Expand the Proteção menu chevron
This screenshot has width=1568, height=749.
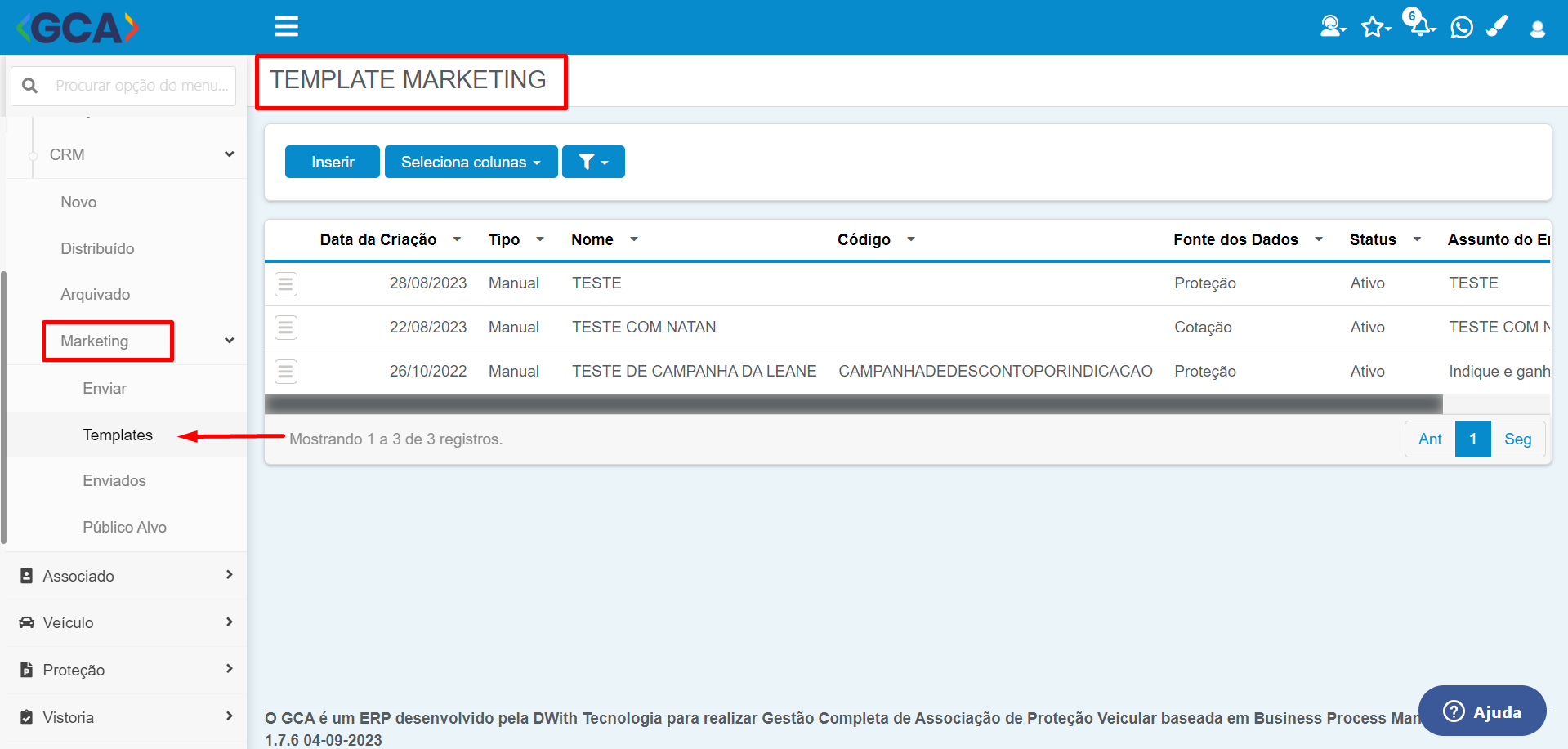[230, 668]
